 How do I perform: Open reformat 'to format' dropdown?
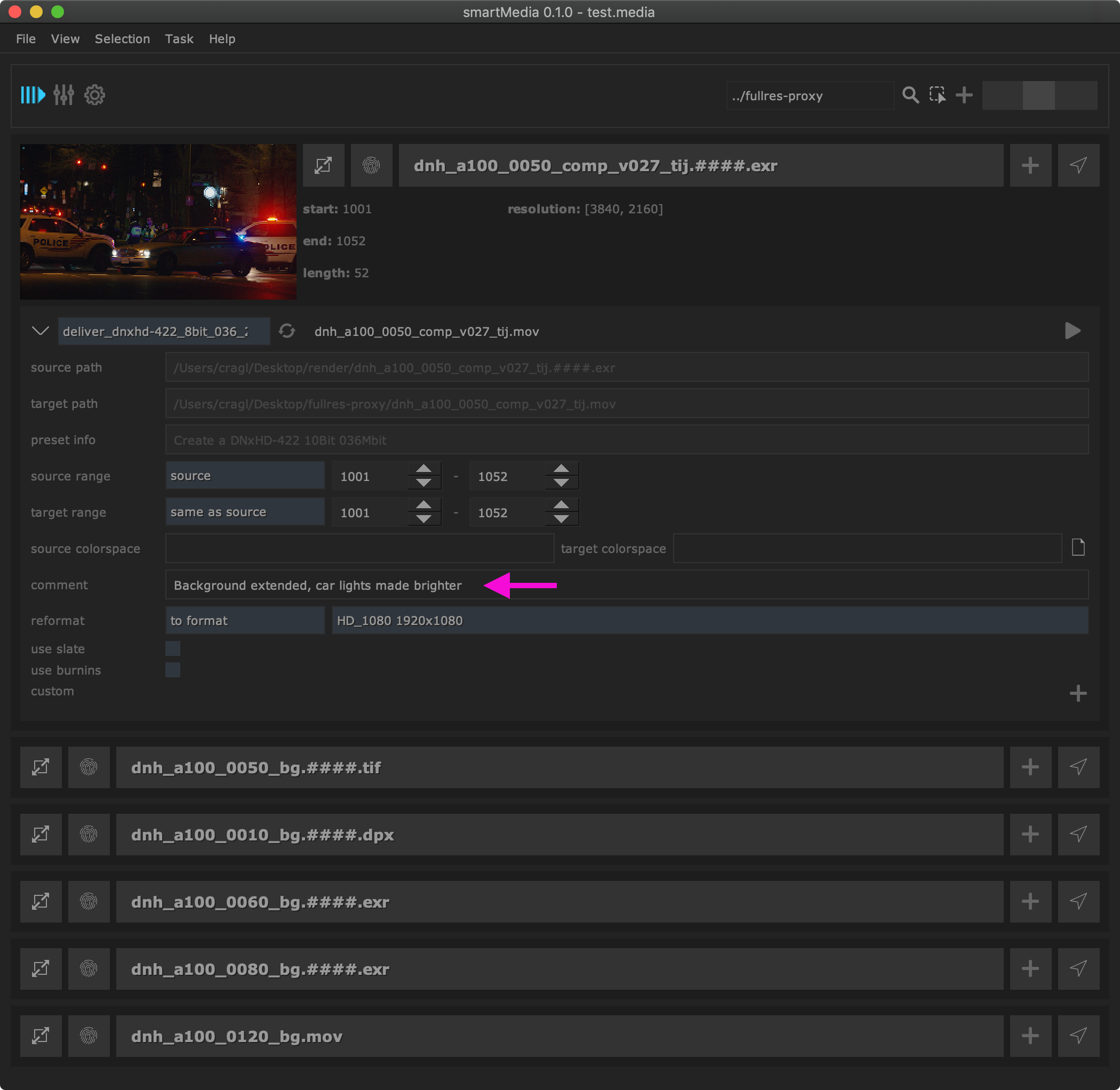[244, 621]
